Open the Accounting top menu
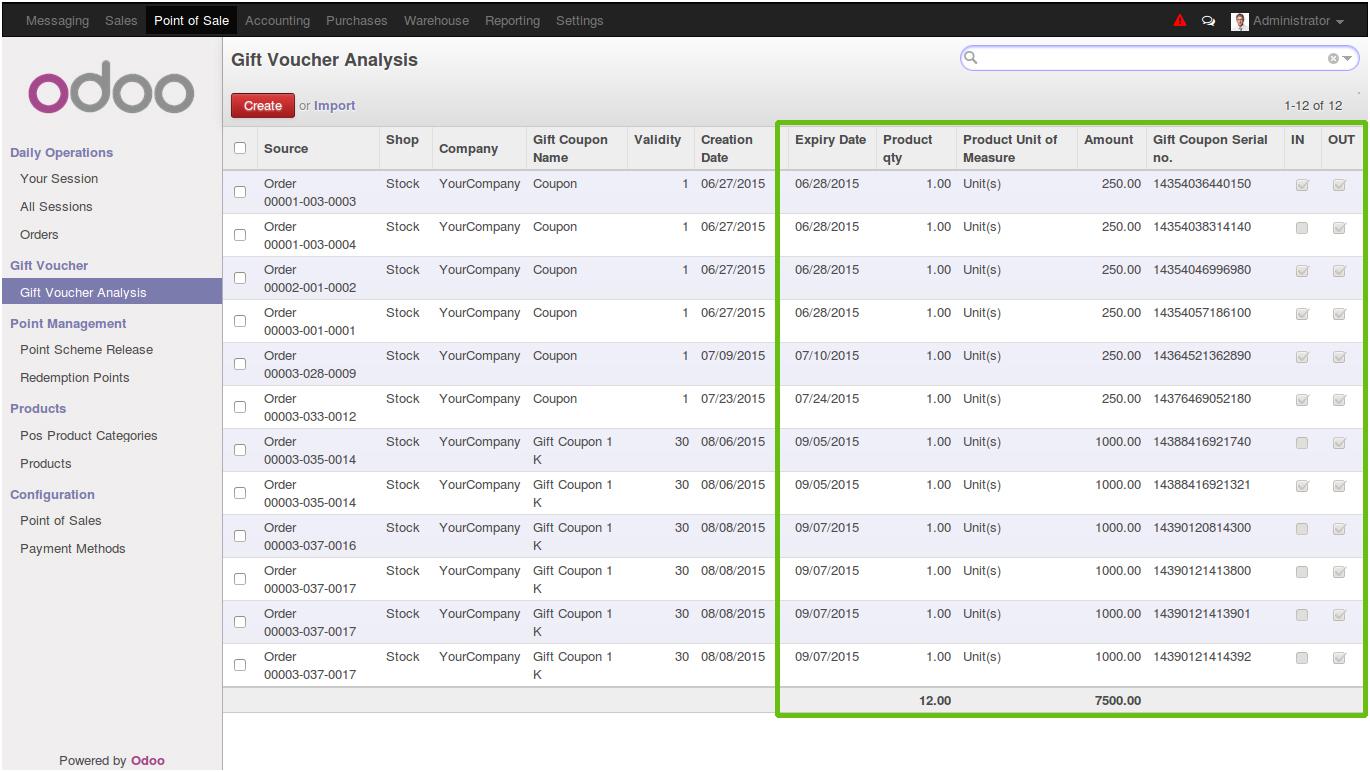The image size is (1370, 772). [x=277, y=21]
